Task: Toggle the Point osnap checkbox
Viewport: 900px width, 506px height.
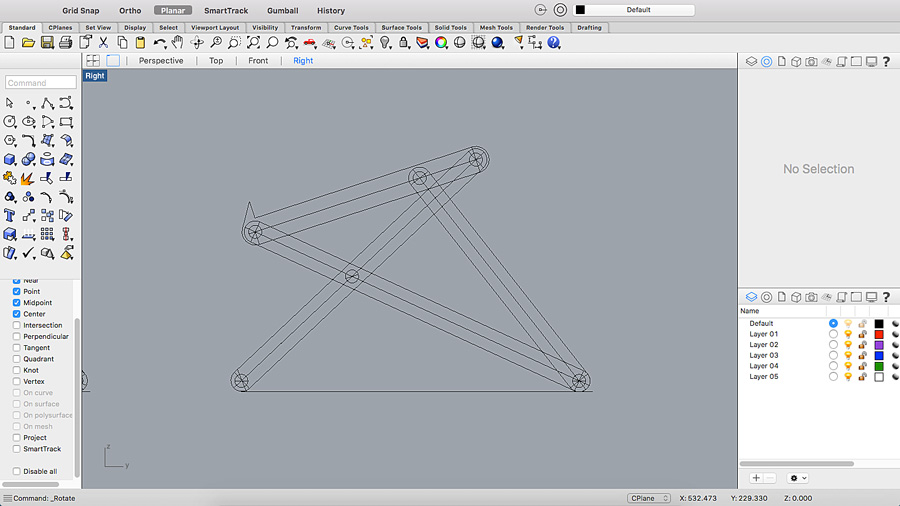Action: tap(17, 291)
